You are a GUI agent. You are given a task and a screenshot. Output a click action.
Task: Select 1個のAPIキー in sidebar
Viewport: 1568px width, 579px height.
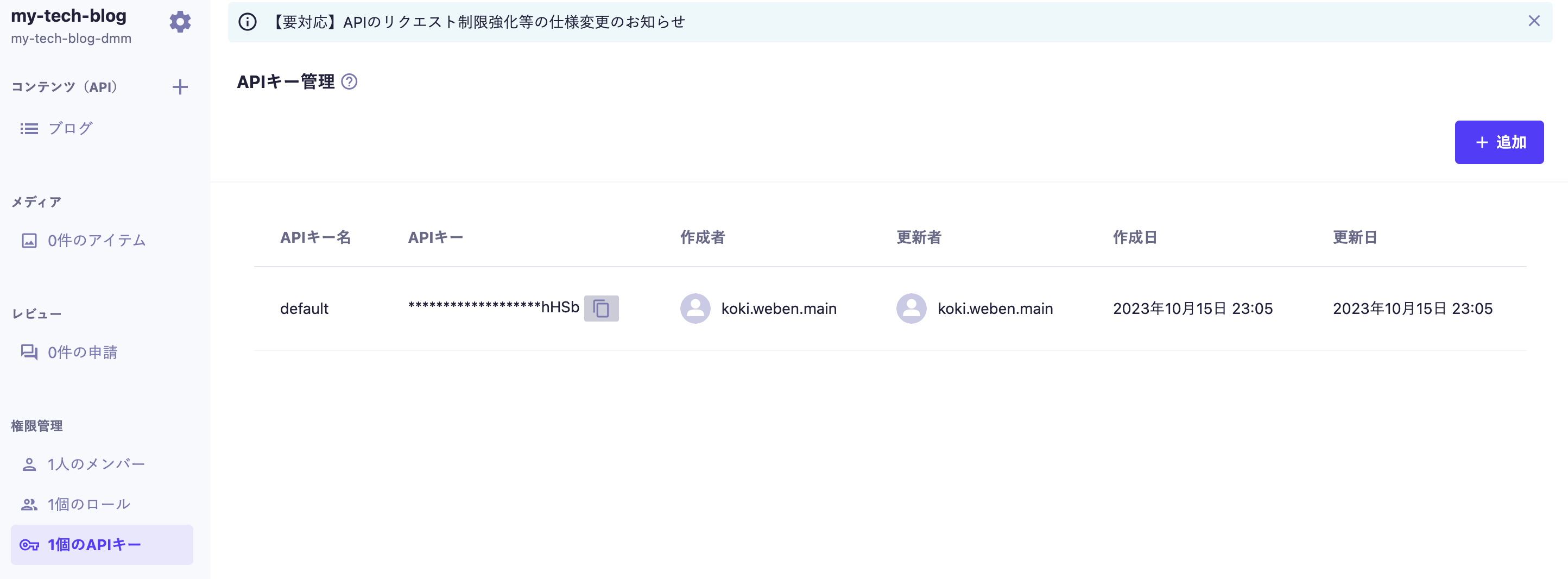102,545
